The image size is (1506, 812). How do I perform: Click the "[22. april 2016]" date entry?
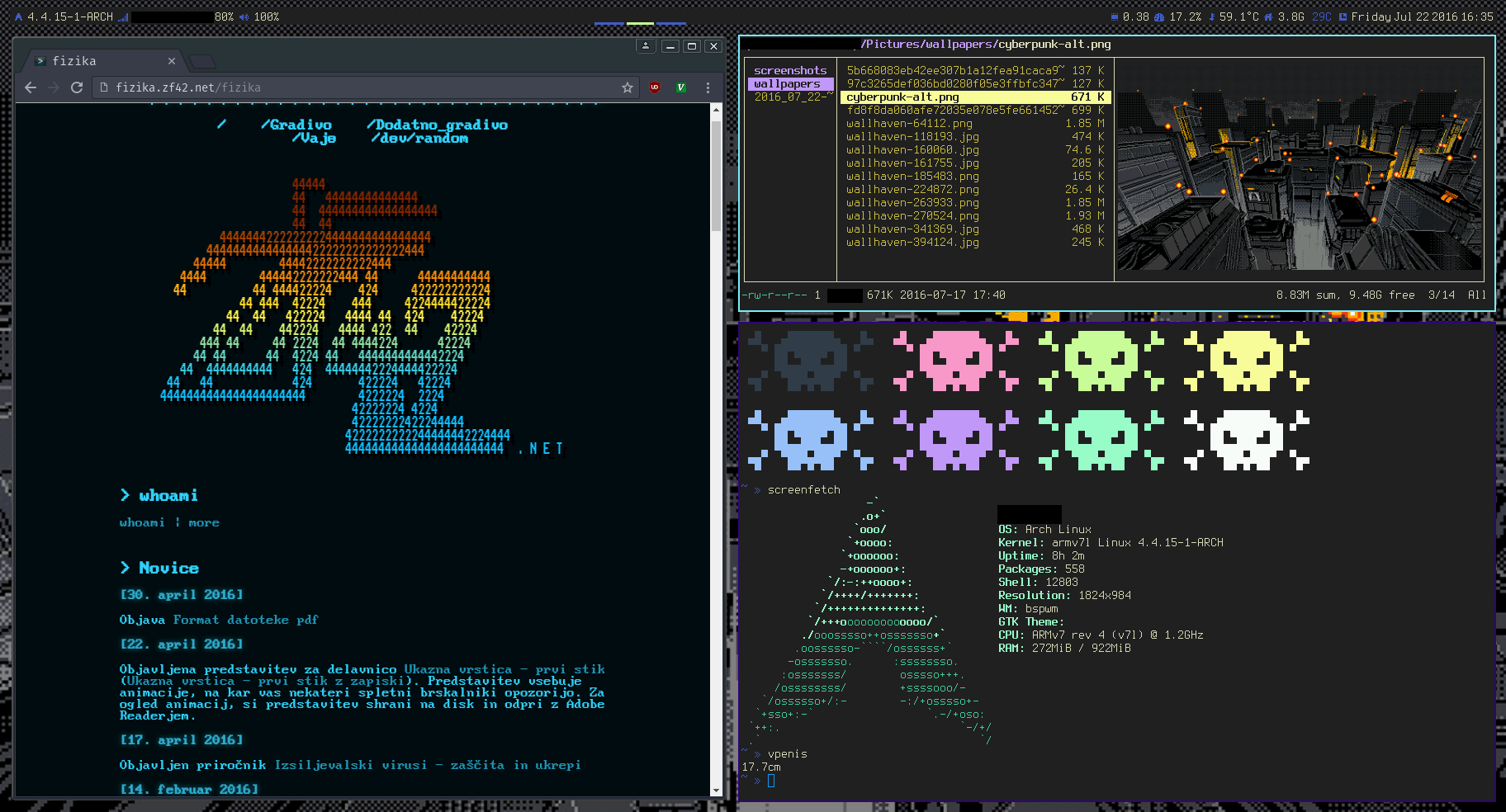pyautogui.click(x=182, y=644)
